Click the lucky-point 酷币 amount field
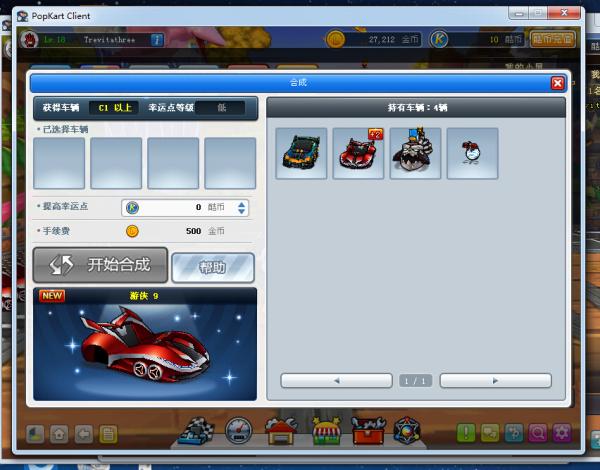 185,208
